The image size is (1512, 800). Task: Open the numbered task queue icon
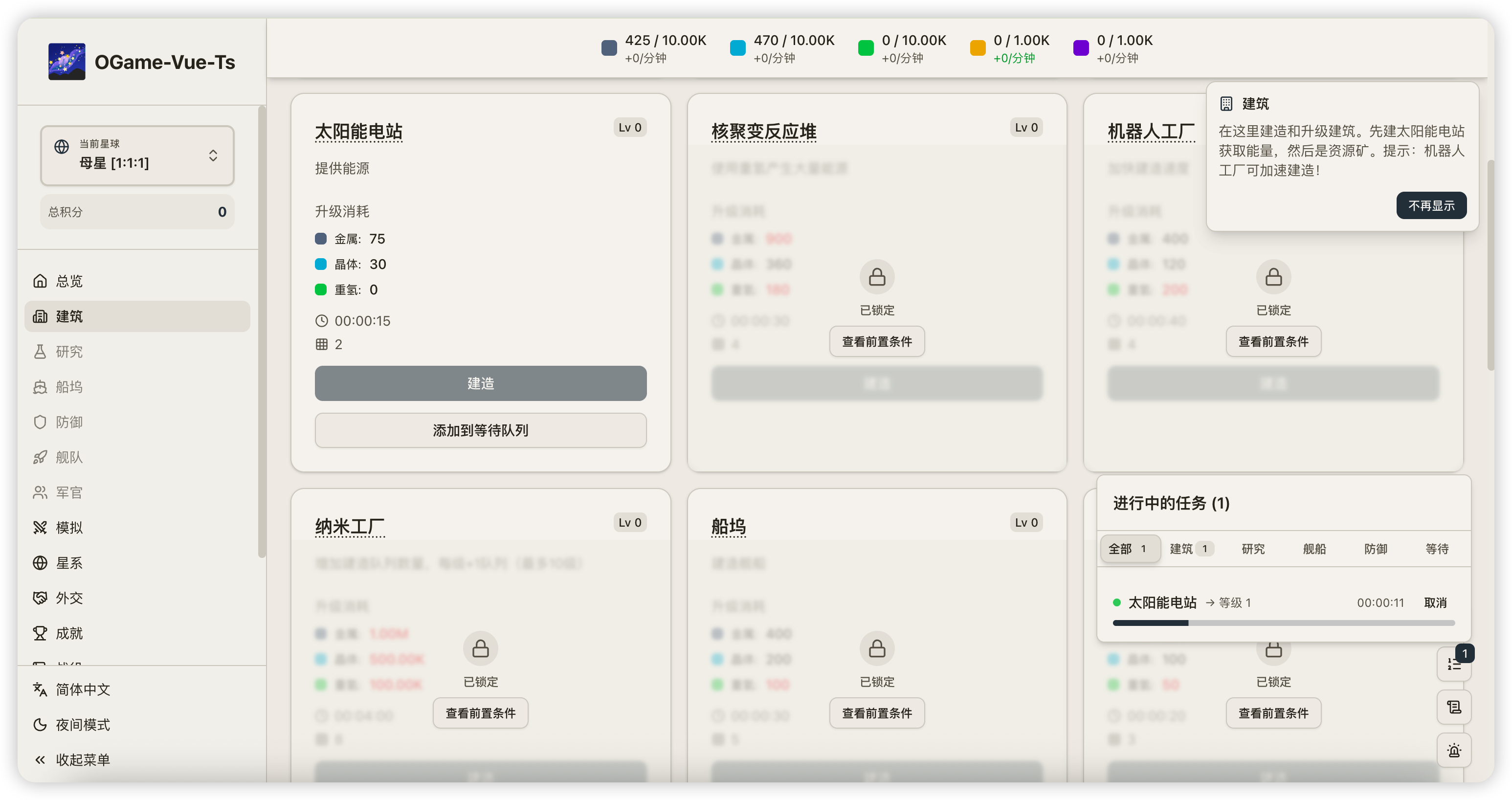(1453, 665)
